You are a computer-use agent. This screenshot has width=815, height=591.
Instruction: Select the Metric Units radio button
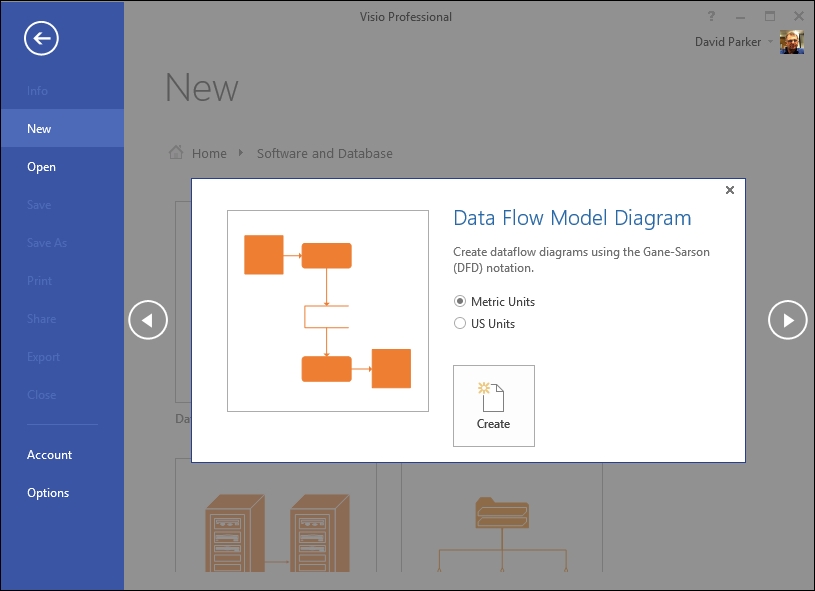click(x=459, y=301)
